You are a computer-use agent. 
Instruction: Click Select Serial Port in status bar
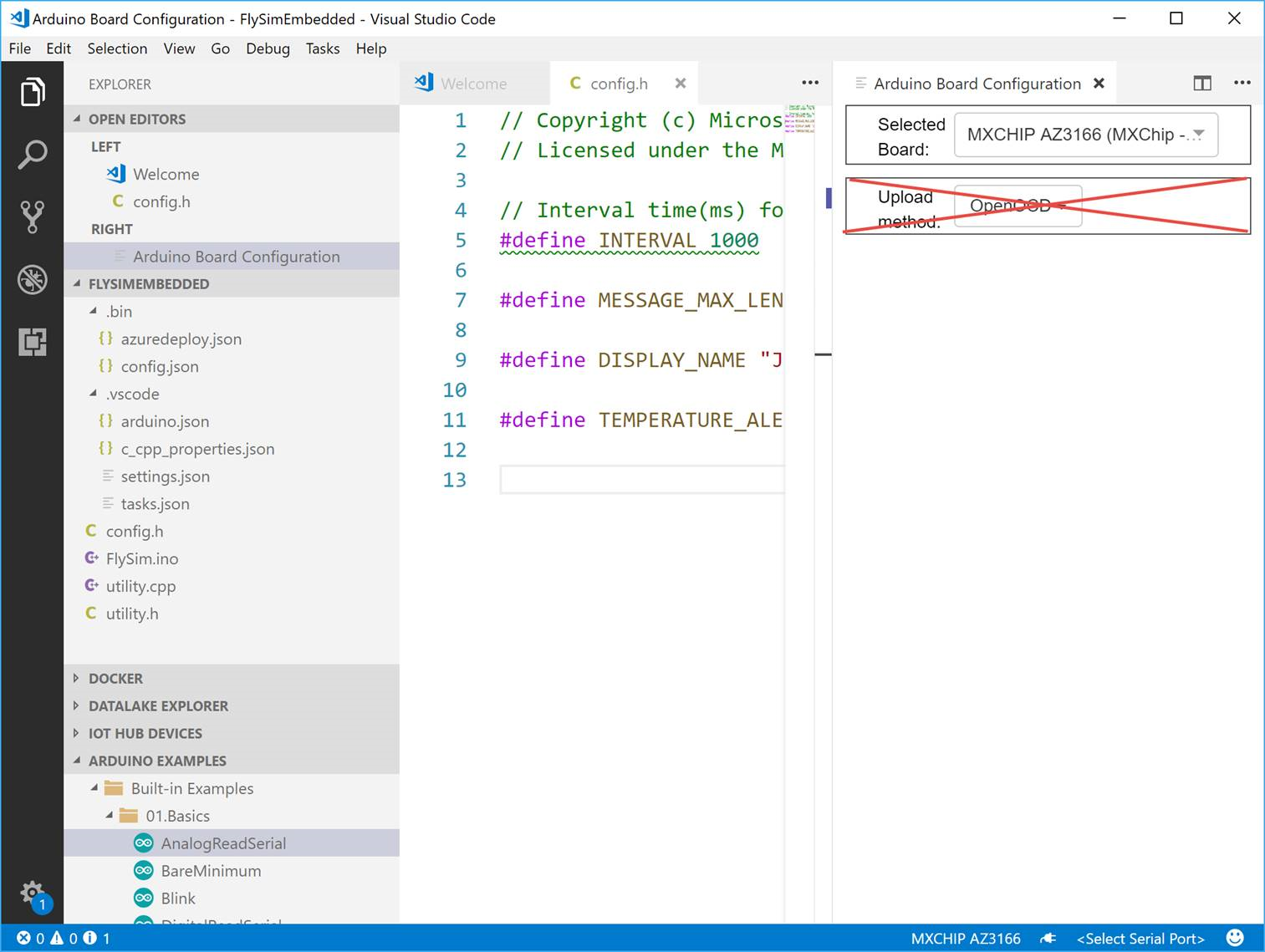tap(1140, 939)
